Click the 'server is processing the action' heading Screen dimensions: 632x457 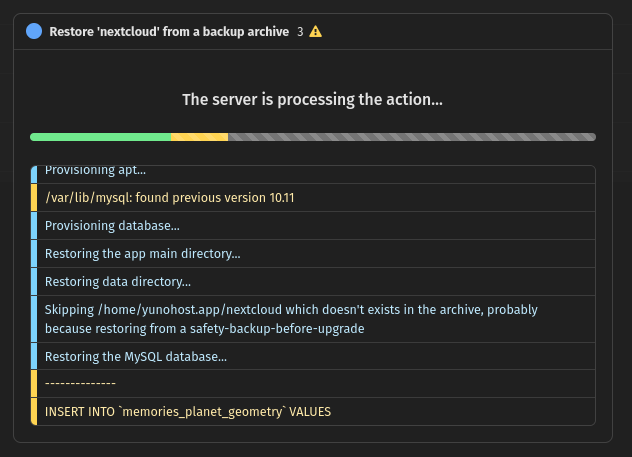[x=312, y=100]
